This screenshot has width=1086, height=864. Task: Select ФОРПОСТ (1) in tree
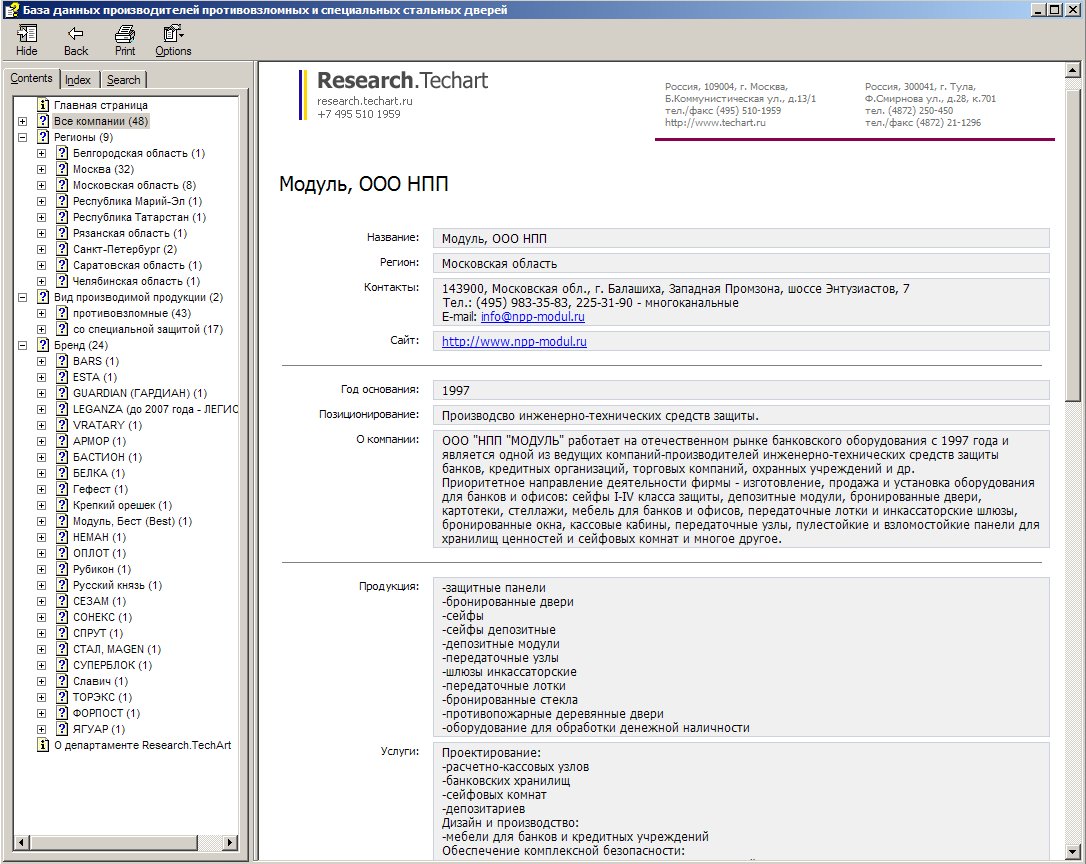point(106,713)
